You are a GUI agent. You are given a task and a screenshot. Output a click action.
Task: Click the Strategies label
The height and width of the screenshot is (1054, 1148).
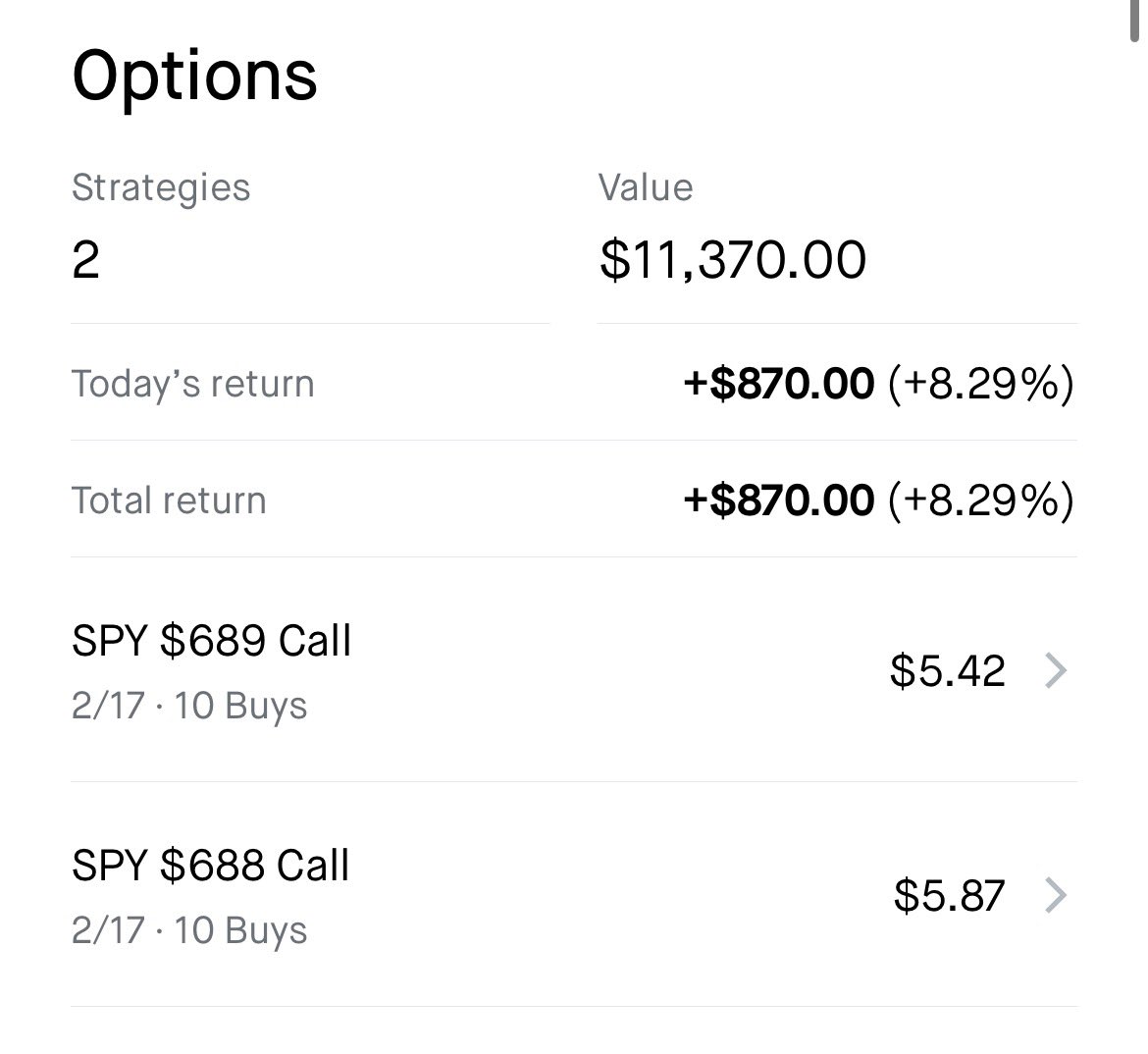(x=161, y=187)
